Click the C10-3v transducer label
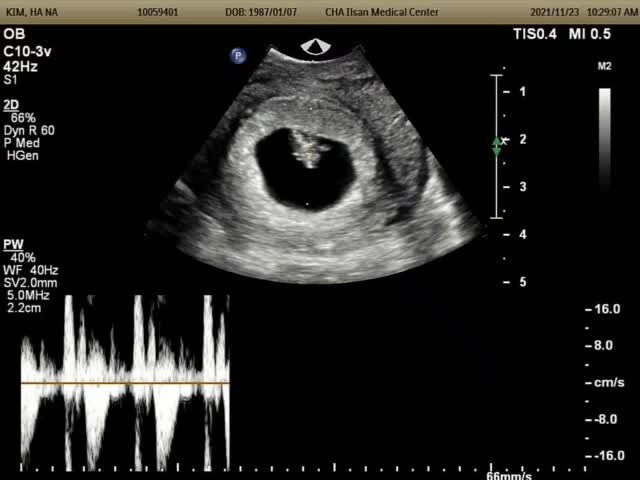The image size is (640, 480). [x=27, y=52]
